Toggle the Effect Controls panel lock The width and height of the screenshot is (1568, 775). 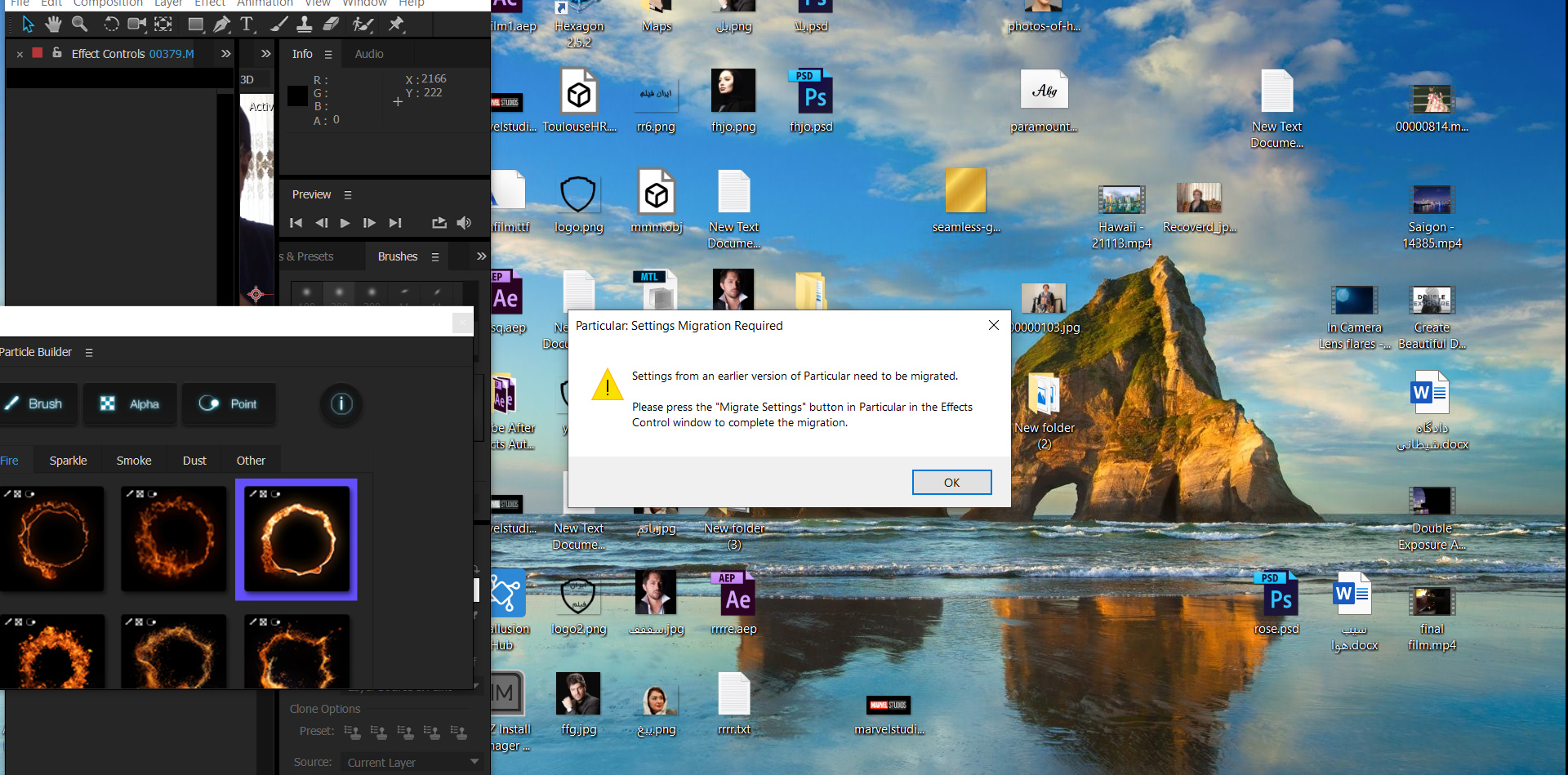click(57, 53)
